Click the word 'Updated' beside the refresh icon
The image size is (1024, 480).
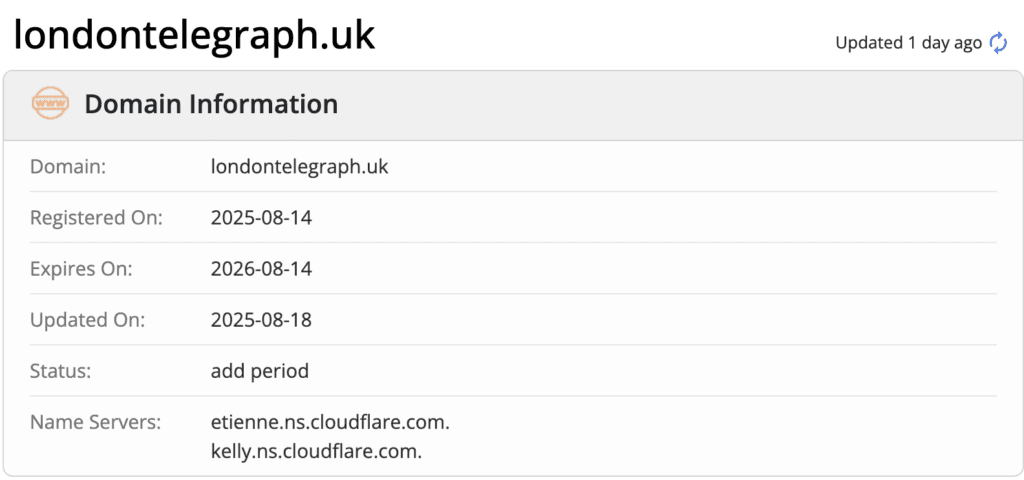[869, 43]
